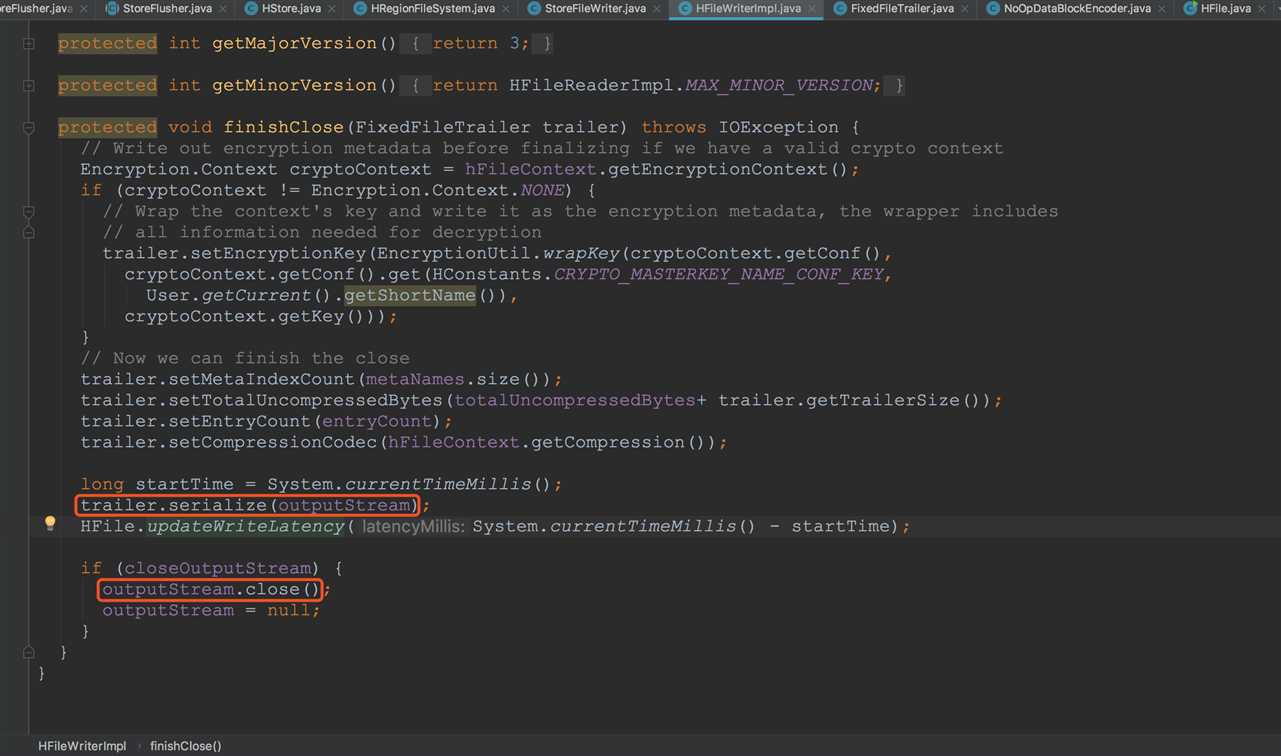Click the trailer.serialize call
The image size is (1281, 756).
247,506
